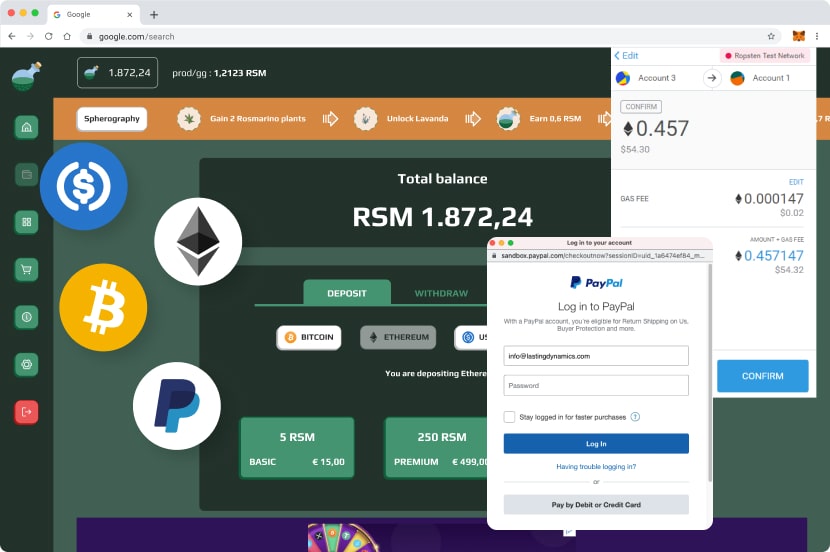Select Account 3 in MetaMask
This screenshot has width=830, height=552.
(646, 78)
